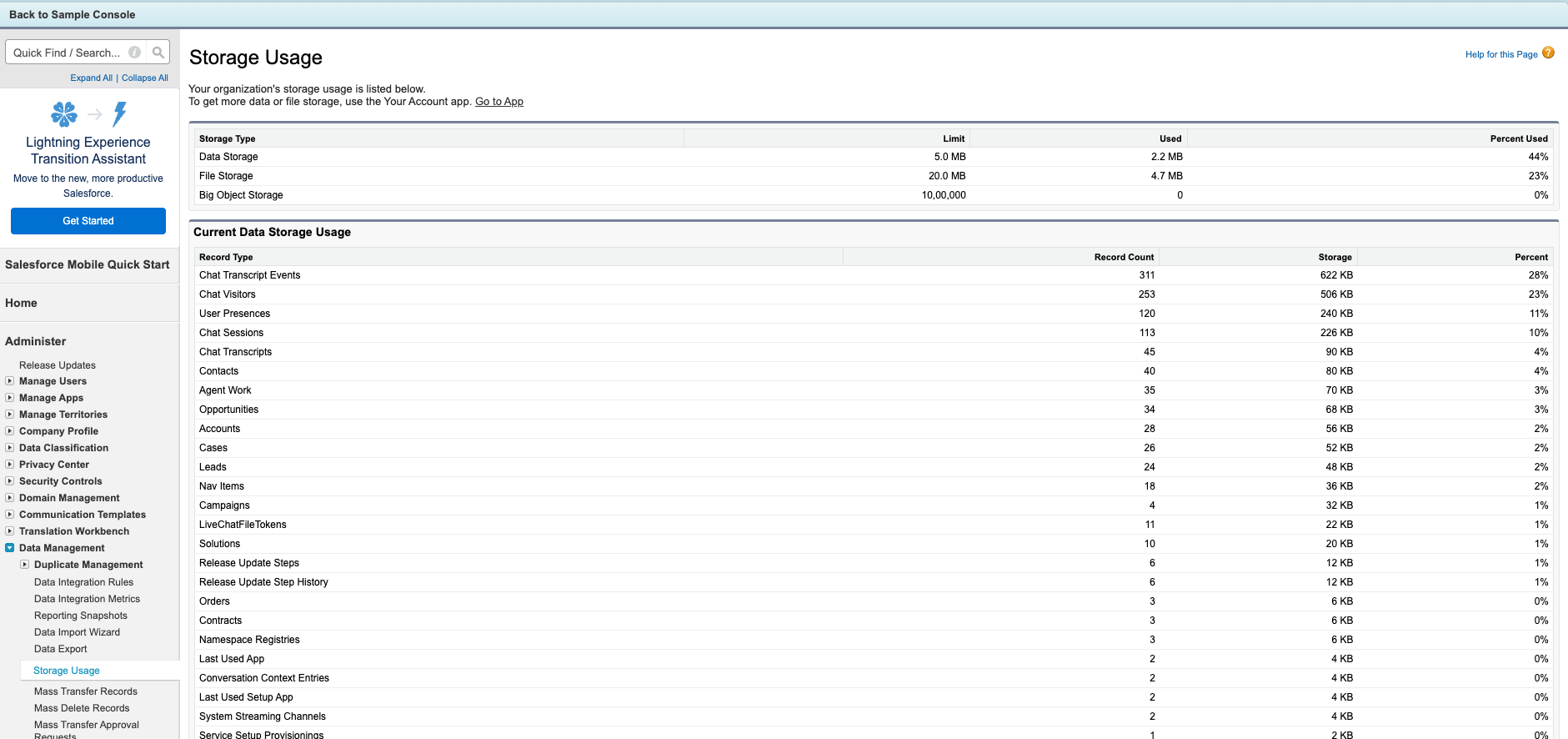
Task: Click the Release Update Step History row
Action: pyautogui.click(x=263, y=582)
